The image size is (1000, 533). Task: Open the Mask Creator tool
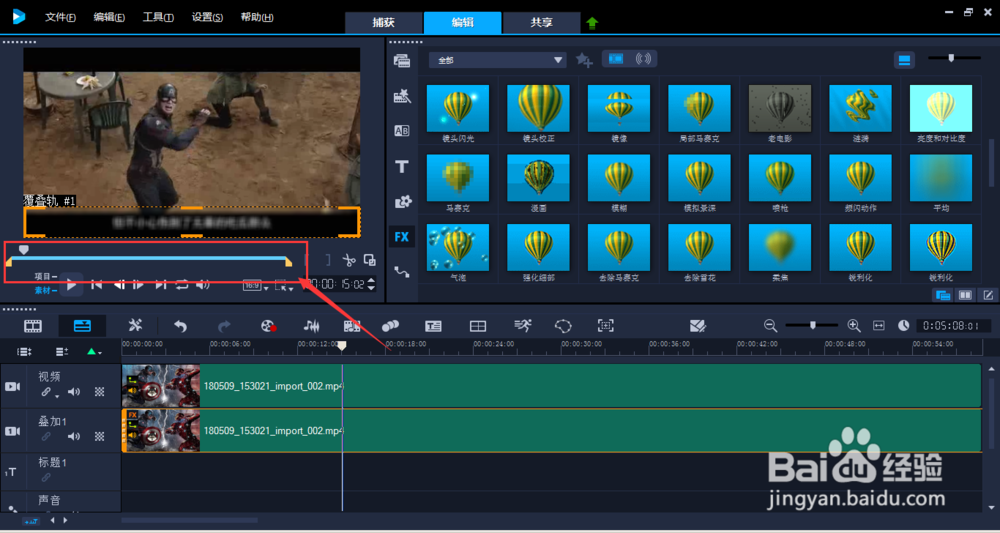(564, 326)
